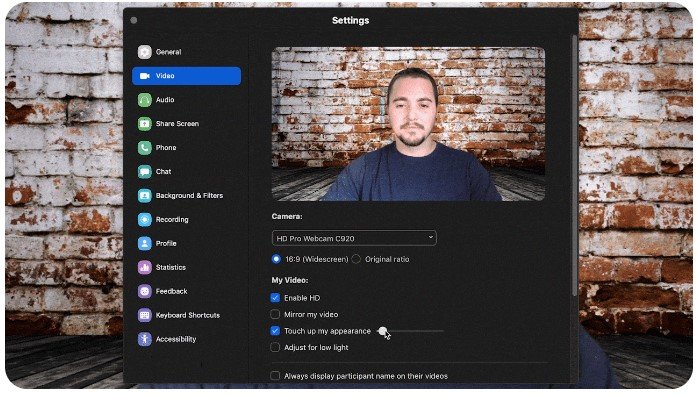Toggle Touch up my appearance checkbox
The width and height of the screenshot is (698, 395).
coord(275,331)
